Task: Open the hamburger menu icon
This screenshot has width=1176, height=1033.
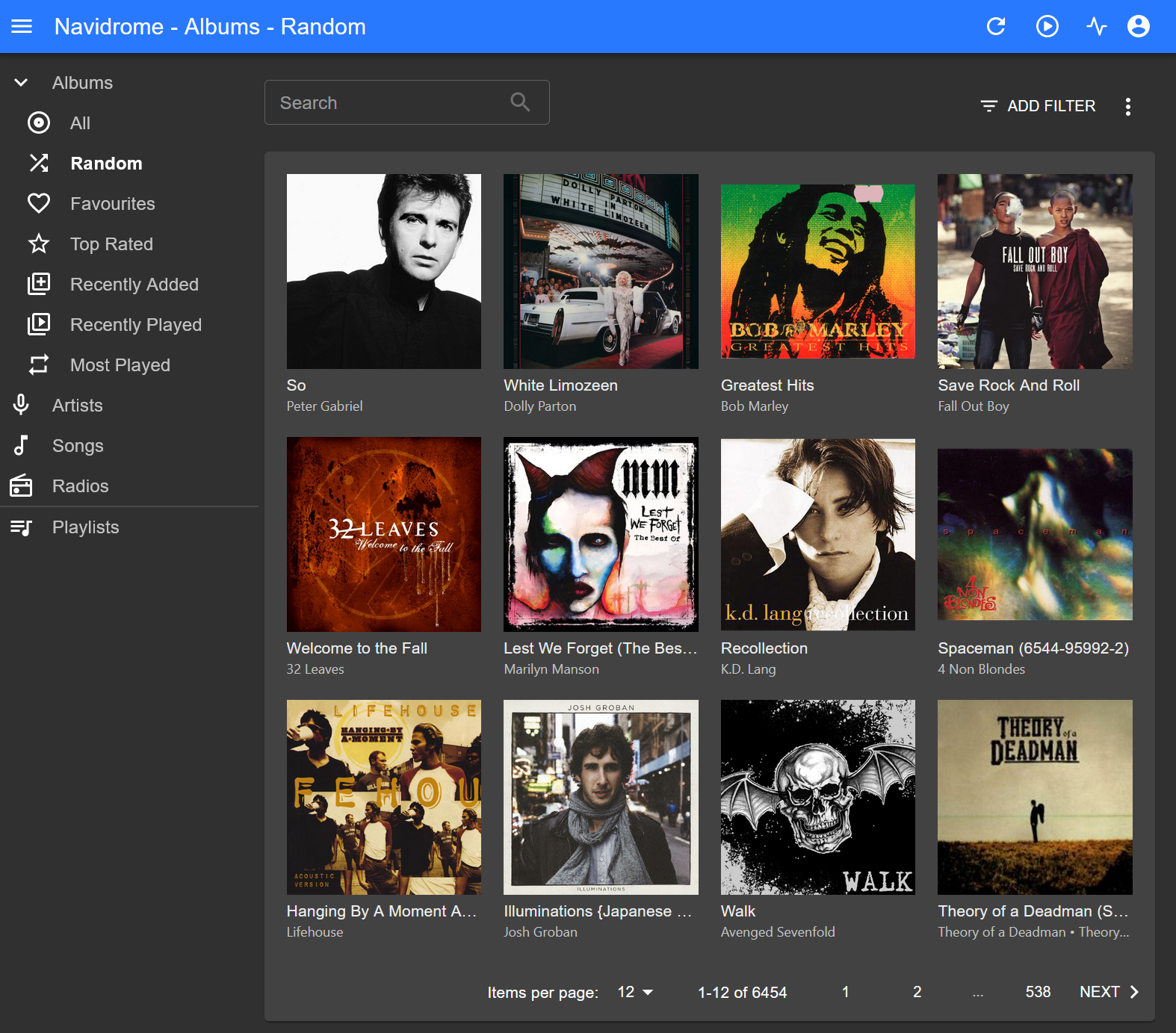Action: pos(22,27)
